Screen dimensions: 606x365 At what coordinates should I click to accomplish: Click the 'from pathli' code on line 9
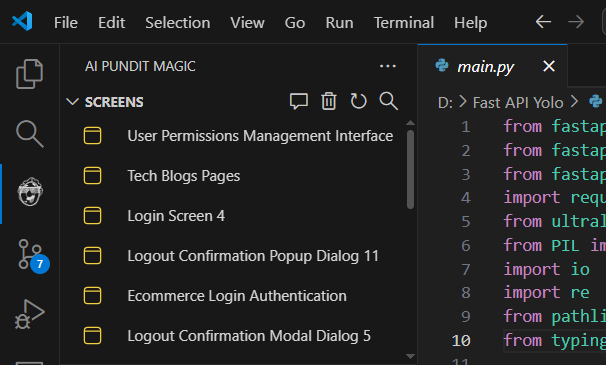[x=555, y=317]
